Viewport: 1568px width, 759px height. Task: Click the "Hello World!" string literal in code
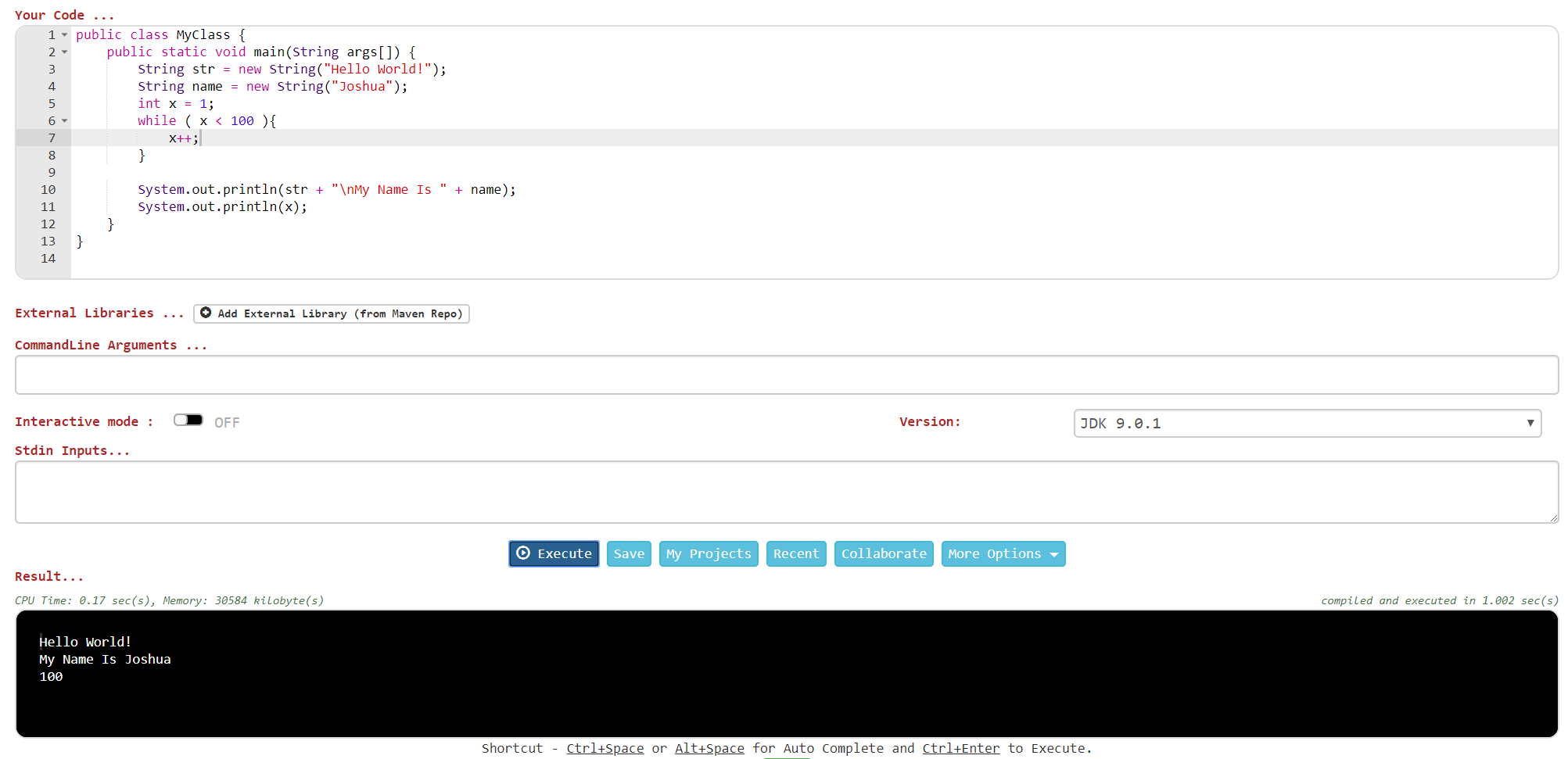[378, 69]
